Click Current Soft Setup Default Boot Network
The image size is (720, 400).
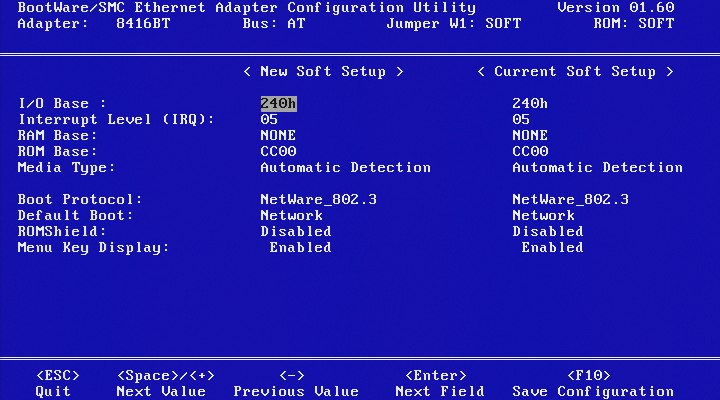click(543, 216)
